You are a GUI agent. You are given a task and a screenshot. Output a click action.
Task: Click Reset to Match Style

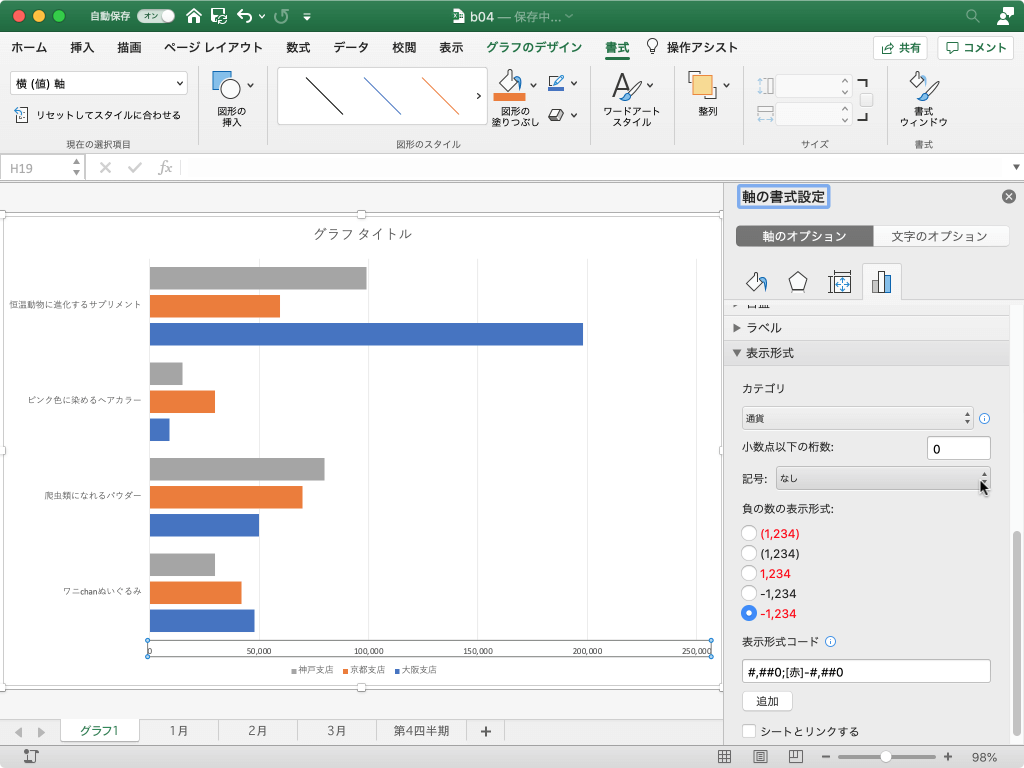click(x=97, y=115)
